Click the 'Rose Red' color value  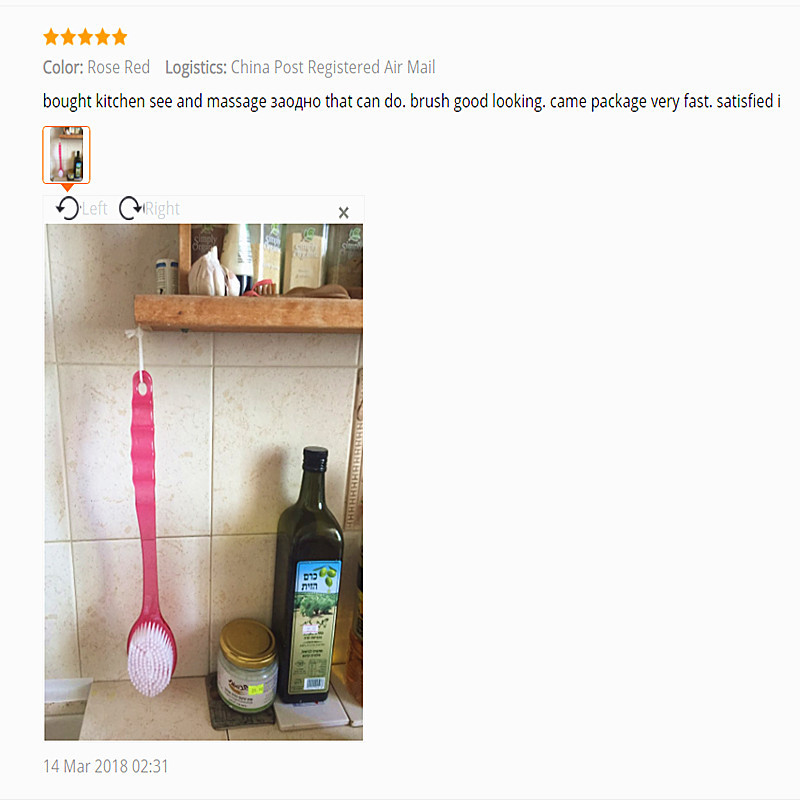click(x=118, y=67)
